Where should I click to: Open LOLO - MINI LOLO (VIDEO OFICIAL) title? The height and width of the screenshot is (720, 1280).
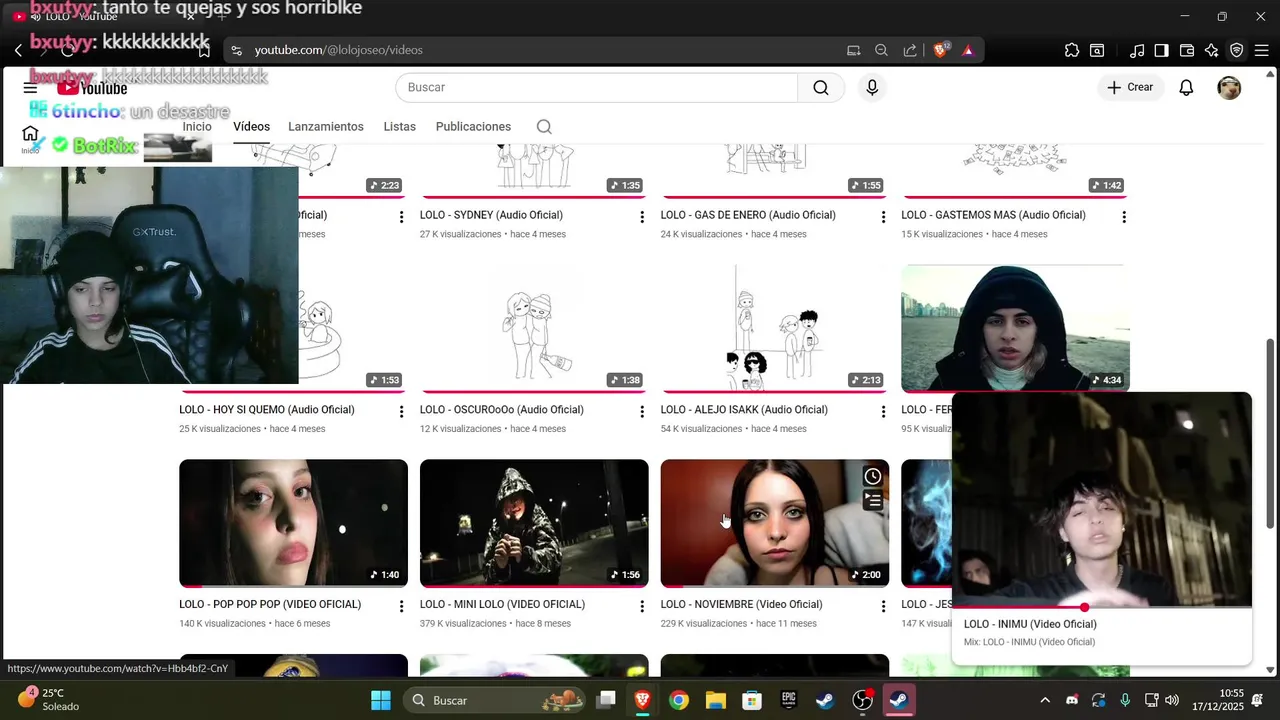tap(502, 605)
